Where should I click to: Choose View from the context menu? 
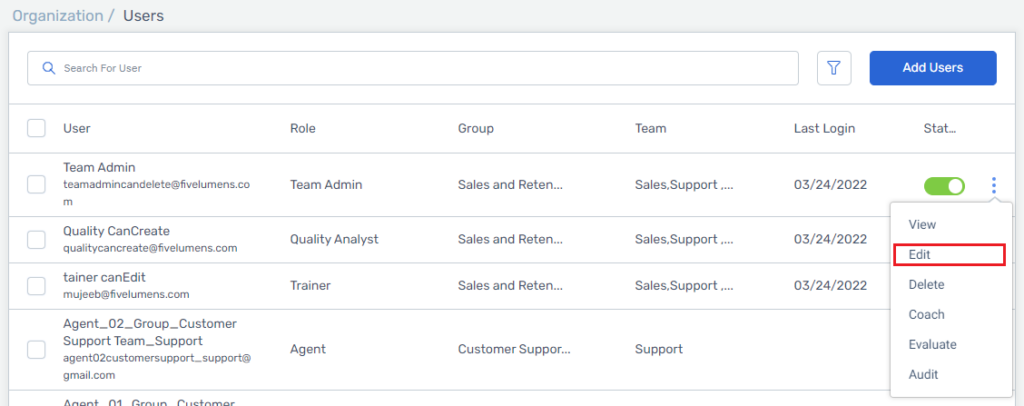[x=922, y=225]
